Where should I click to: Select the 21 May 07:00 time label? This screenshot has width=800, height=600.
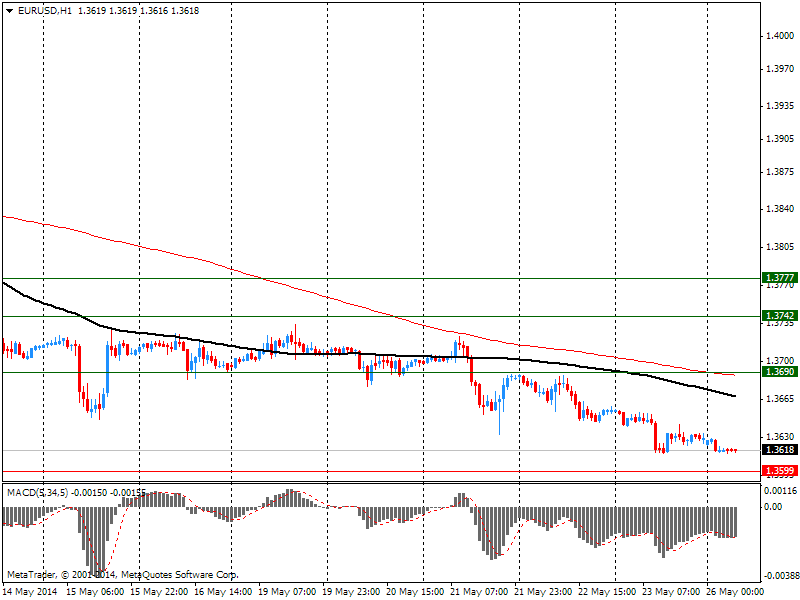480,592
